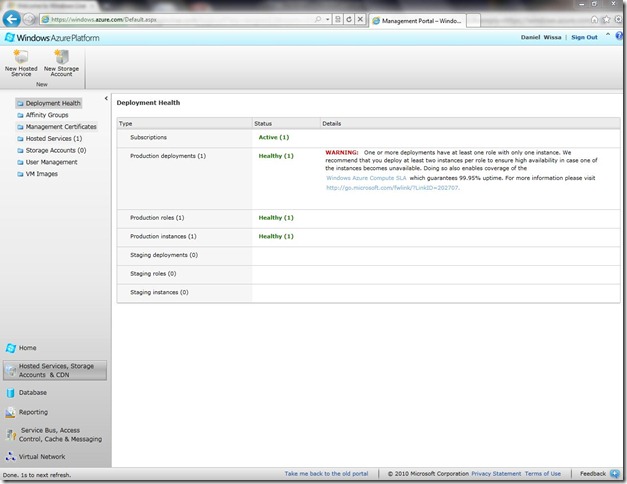This screenshot has width=627, height=484.
Task: Collapse the left navigation panel arrow
Action: pos(107,99)
